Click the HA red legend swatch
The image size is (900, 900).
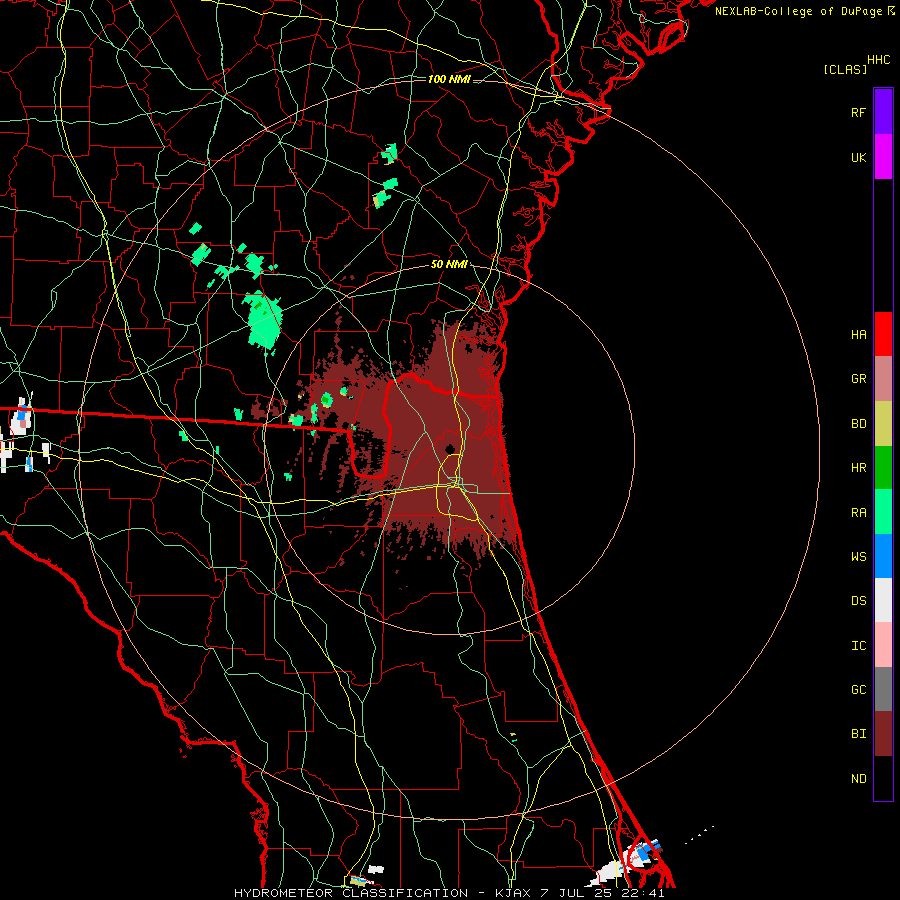click(883, 334)
